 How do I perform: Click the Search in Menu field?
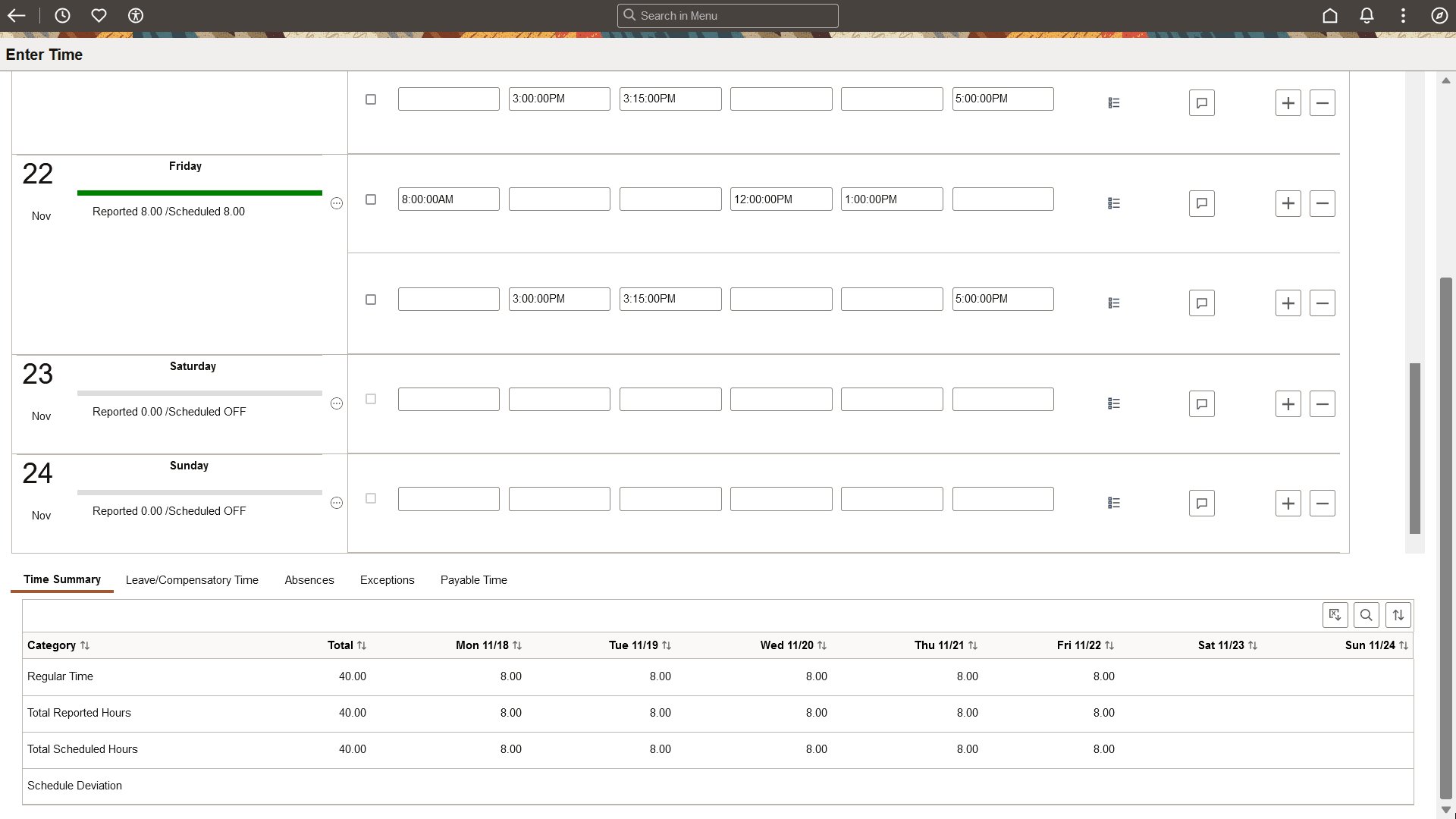pos(728,15)
